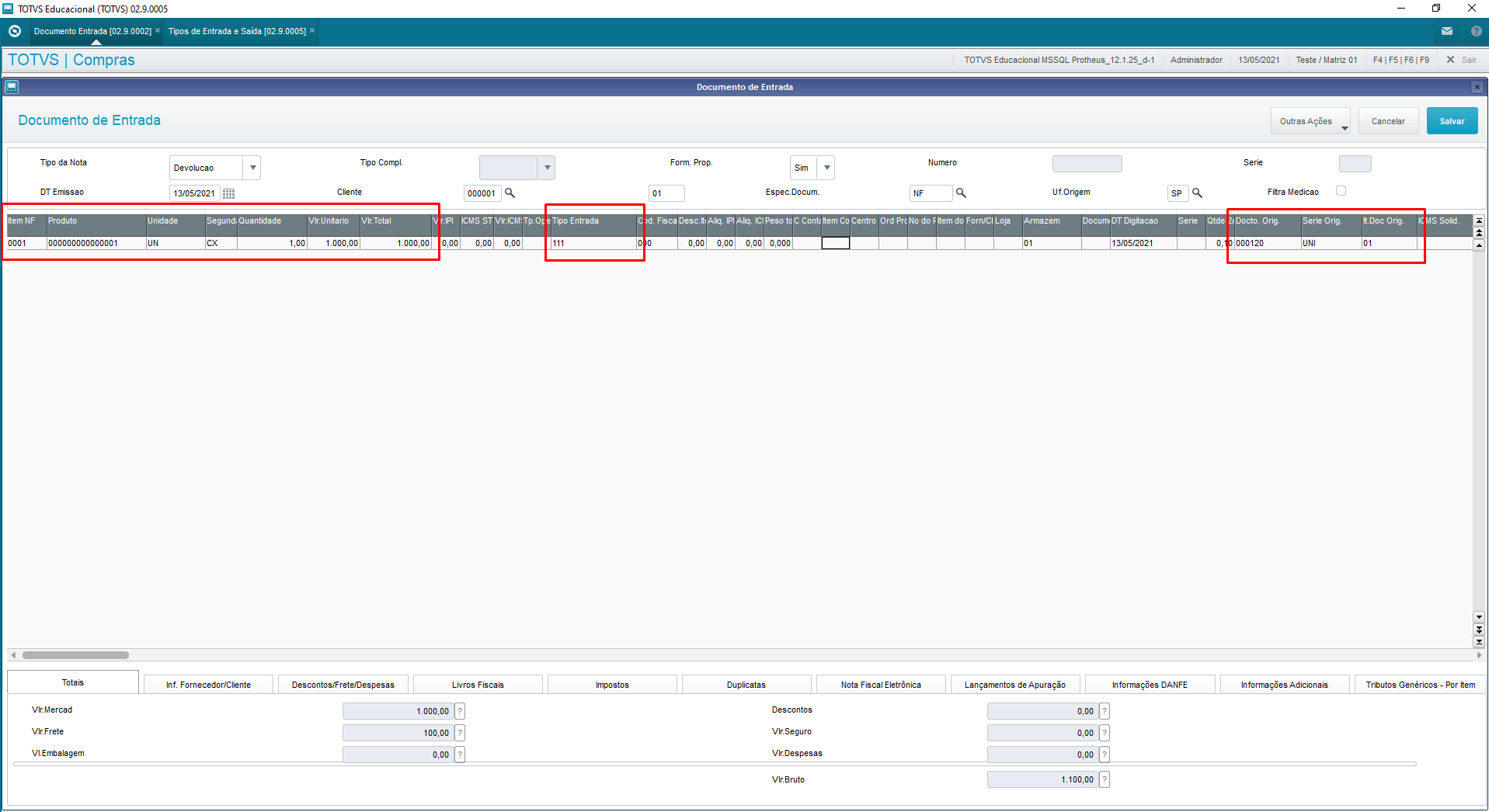This screenshot has width=1489, height=812.
Task: Click the Teste / Matriz 01 branch item
Action: click(x=1327, y=60)
